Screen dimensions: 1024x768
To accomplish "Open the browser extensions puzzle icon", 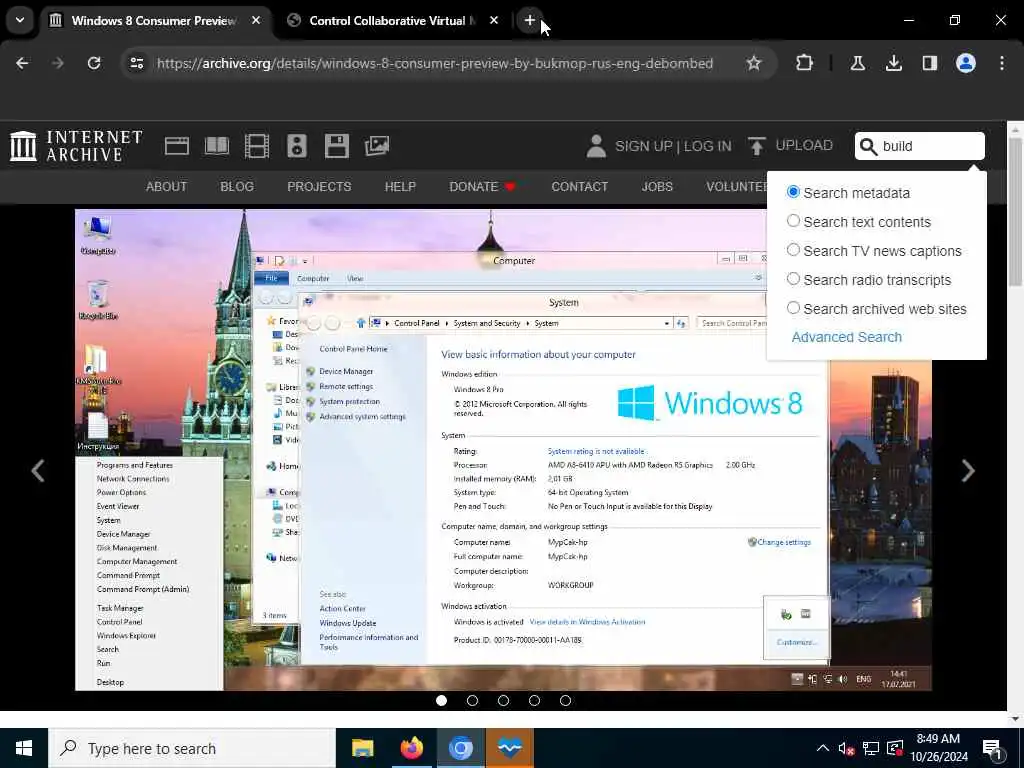I will [805, 63].
